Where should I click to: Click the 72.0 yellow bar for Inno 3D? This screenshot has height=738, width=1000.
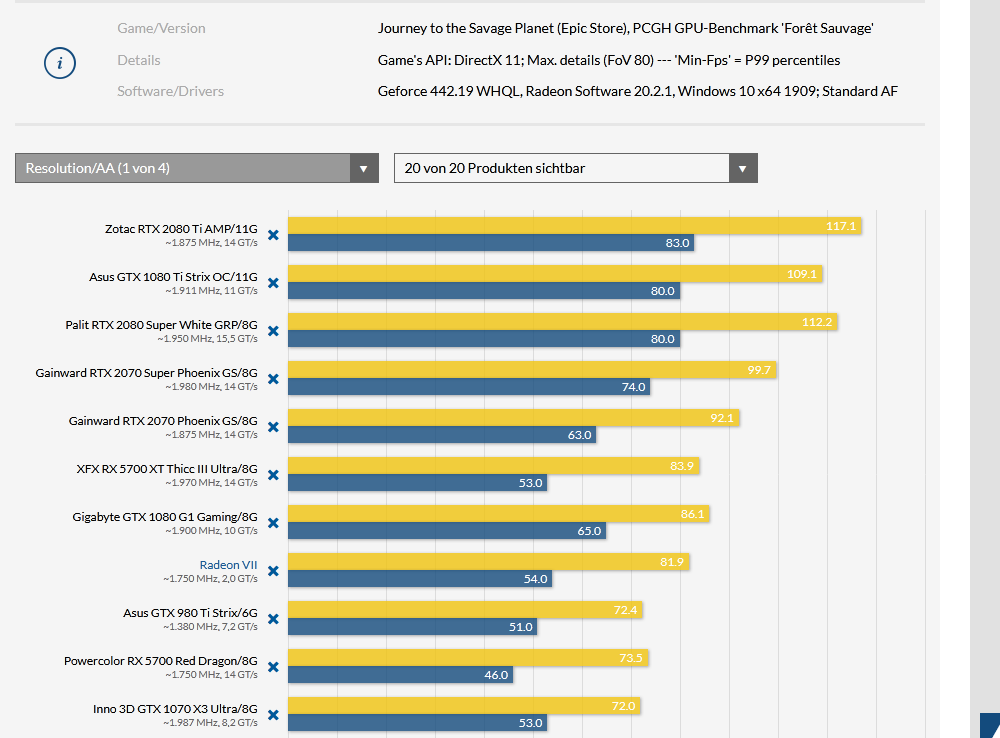pos(464,706)
